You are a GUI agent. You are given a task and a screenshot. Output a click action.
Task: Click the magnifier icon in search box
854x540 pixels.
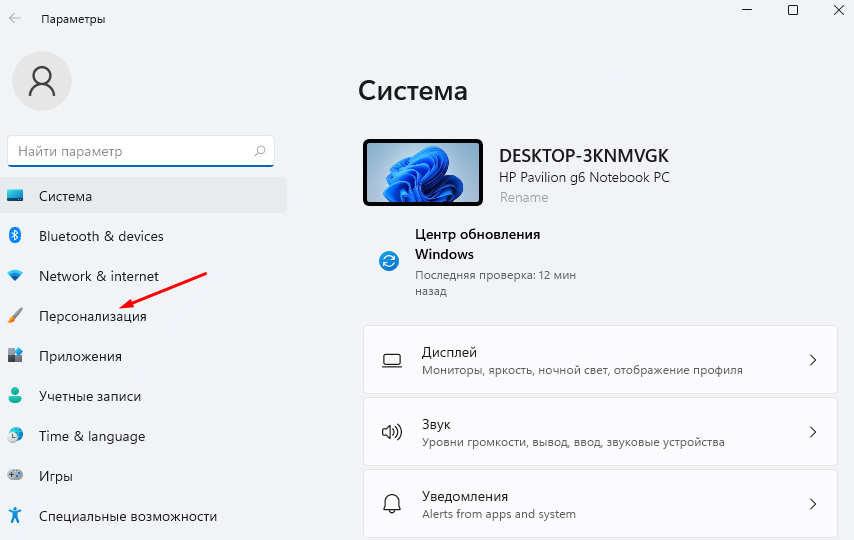point(260,151)
